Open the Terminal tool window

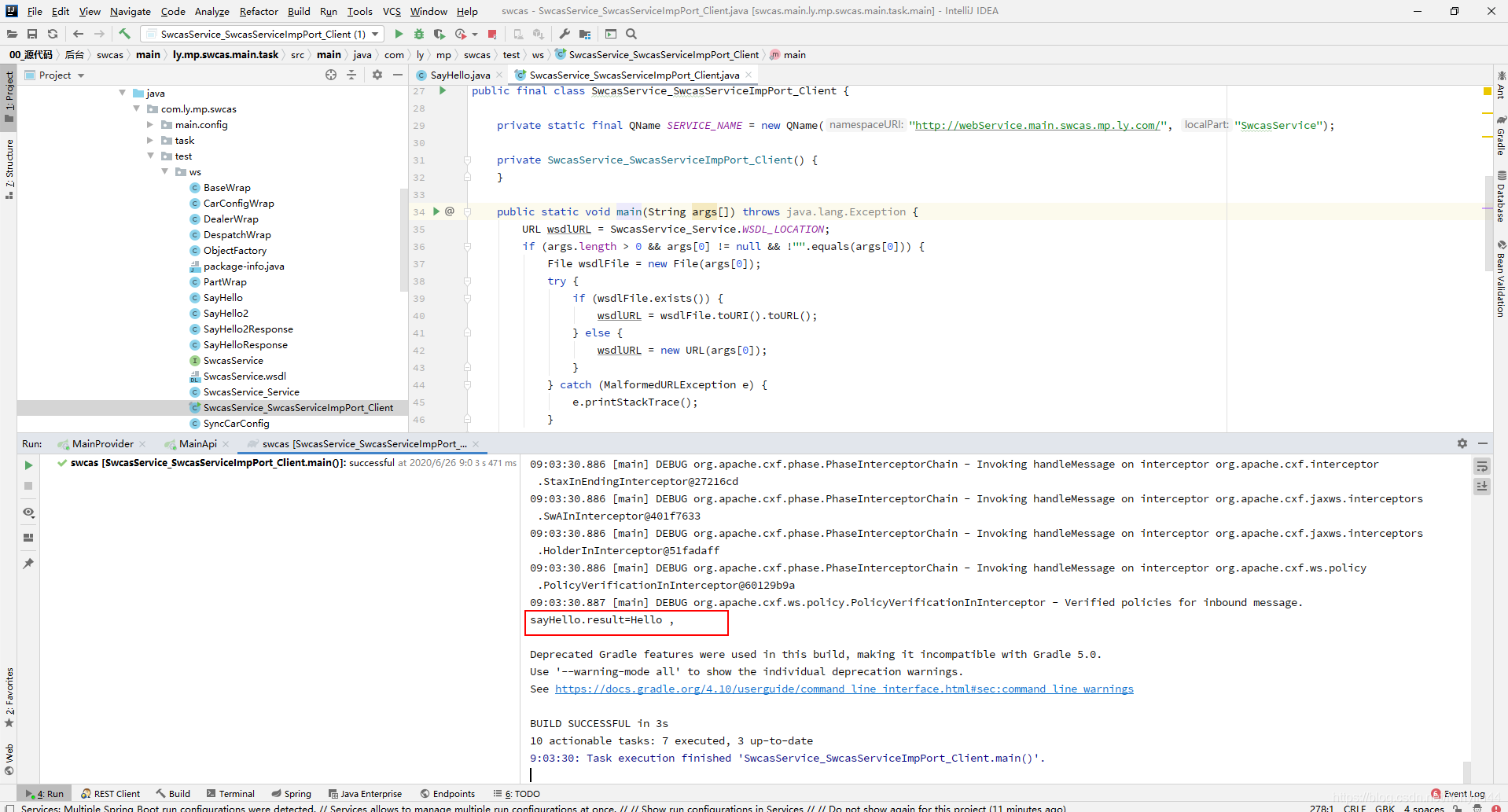[x=230, y=794]
